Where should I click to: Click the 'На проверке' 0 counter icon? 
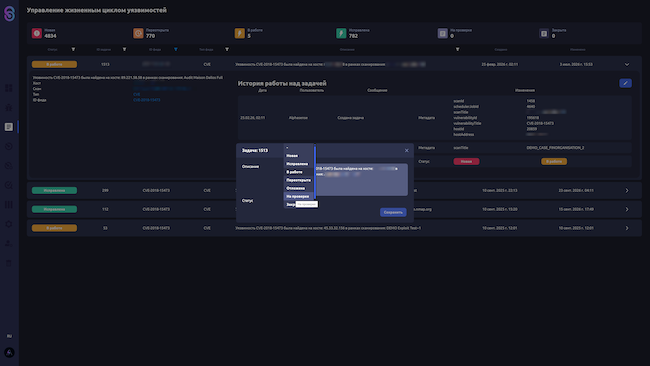(443, 33)
